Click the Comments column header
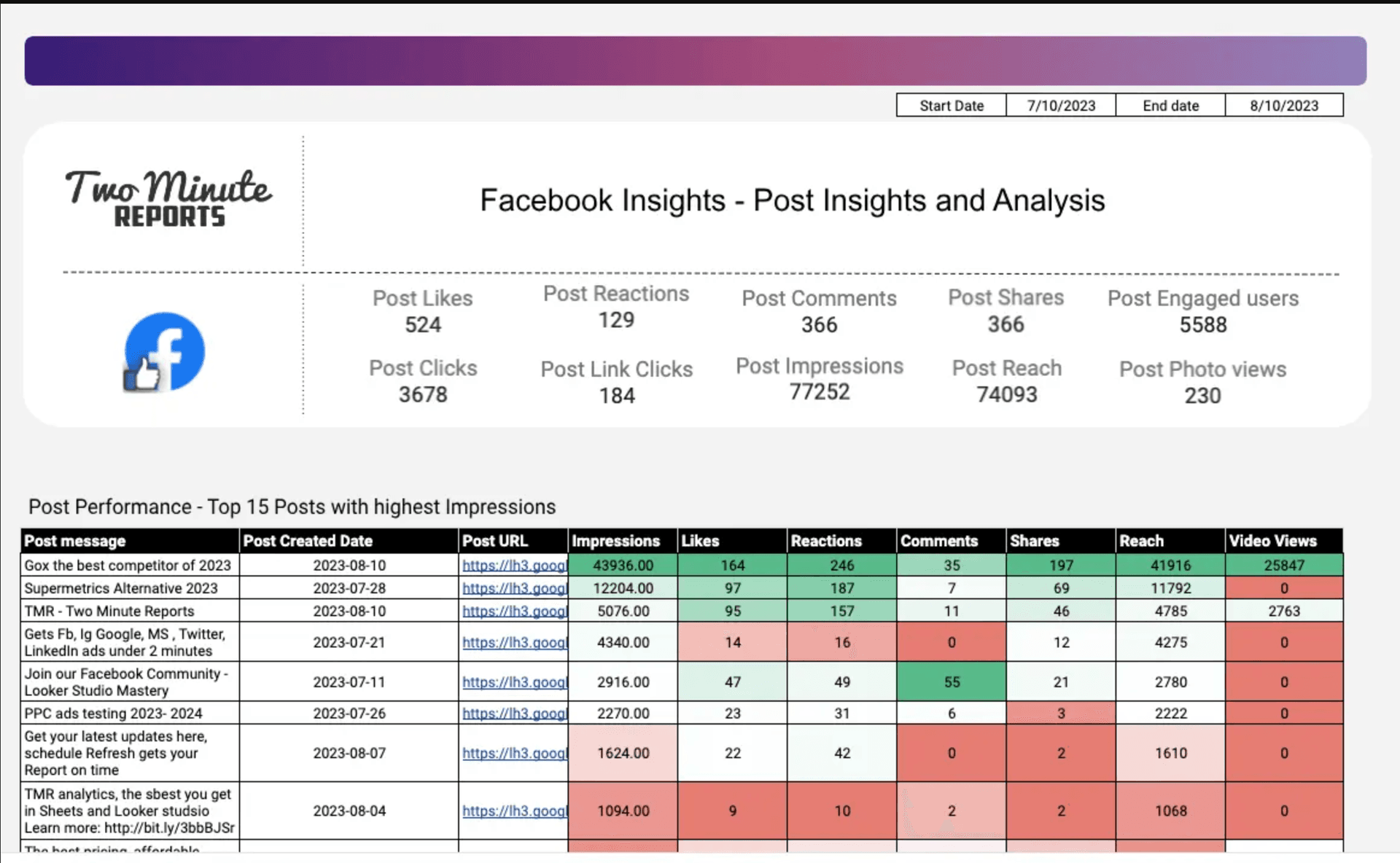The width and height of the screenshot is (1400, 863). [x=952, y=541]
